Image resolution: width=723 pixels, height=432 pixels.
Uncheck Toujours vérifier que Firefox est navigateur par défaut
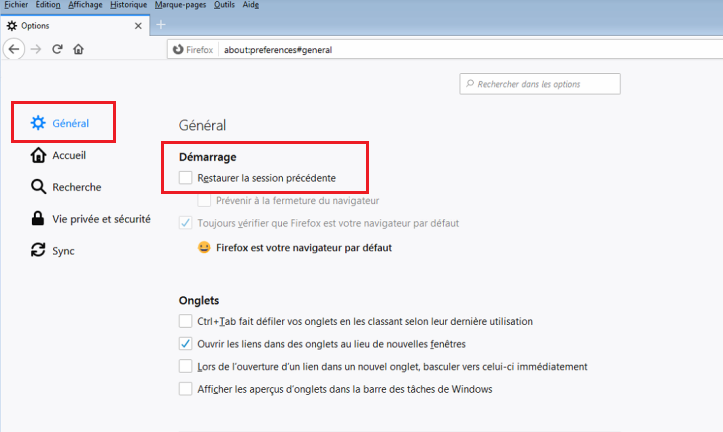pyautogui.click(x=185, y=223)
